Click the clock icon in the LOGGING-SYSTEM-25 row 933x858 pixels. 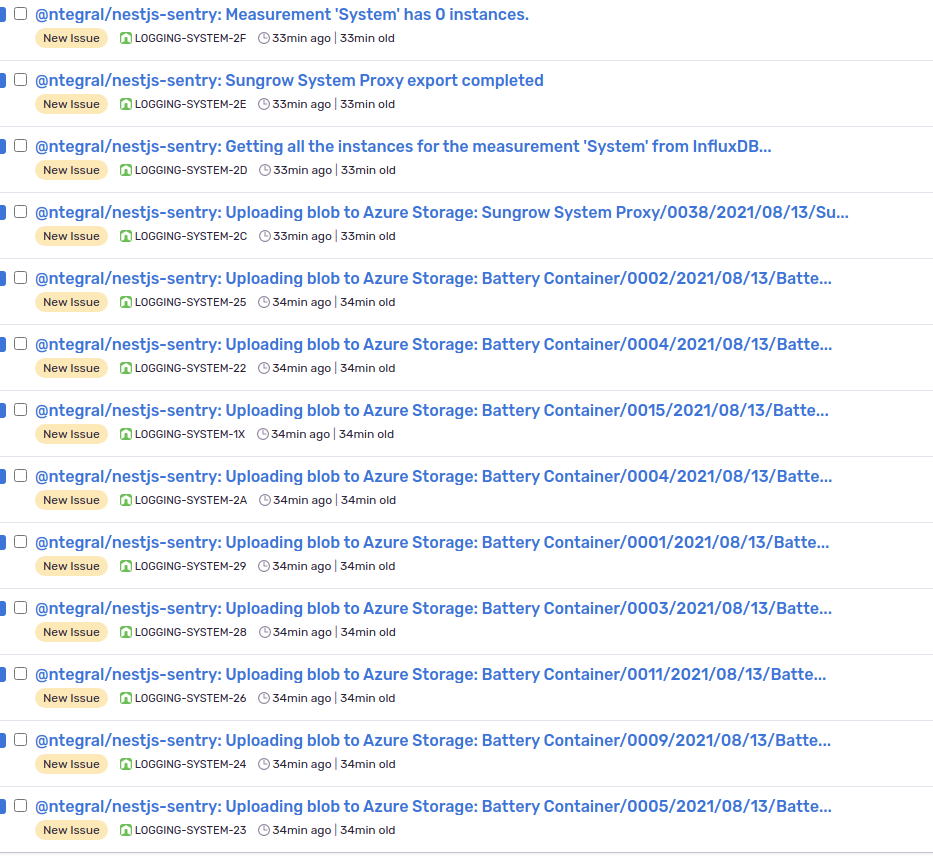click(264, 302)
